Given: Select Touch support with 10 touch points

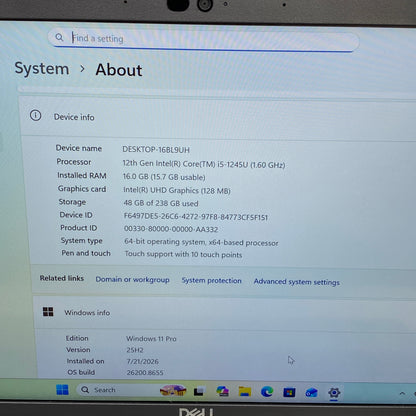Looking at the screenshot, I should click(183, 254).
